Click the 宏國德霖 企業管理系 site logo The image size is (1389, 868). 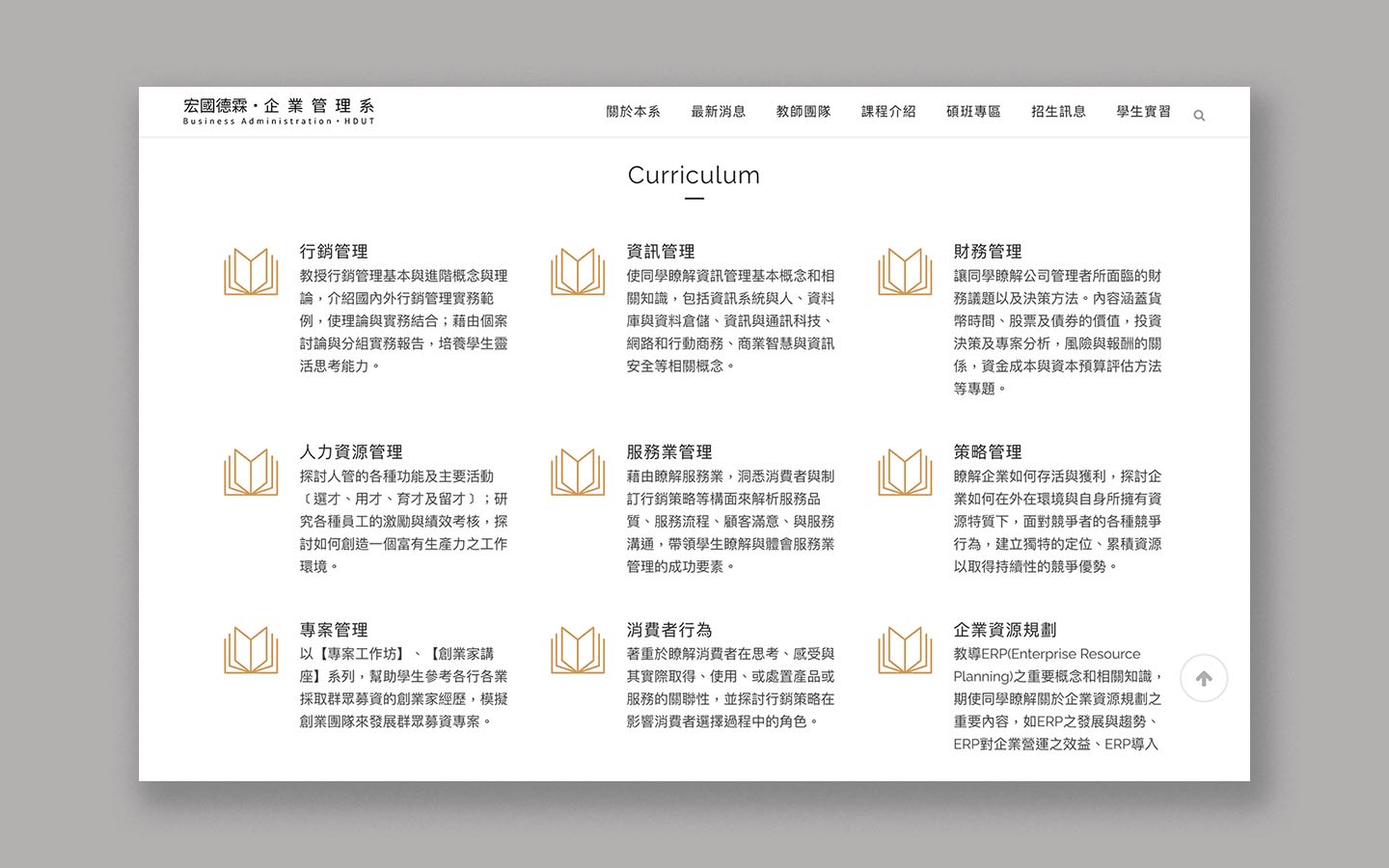[279, 111]
